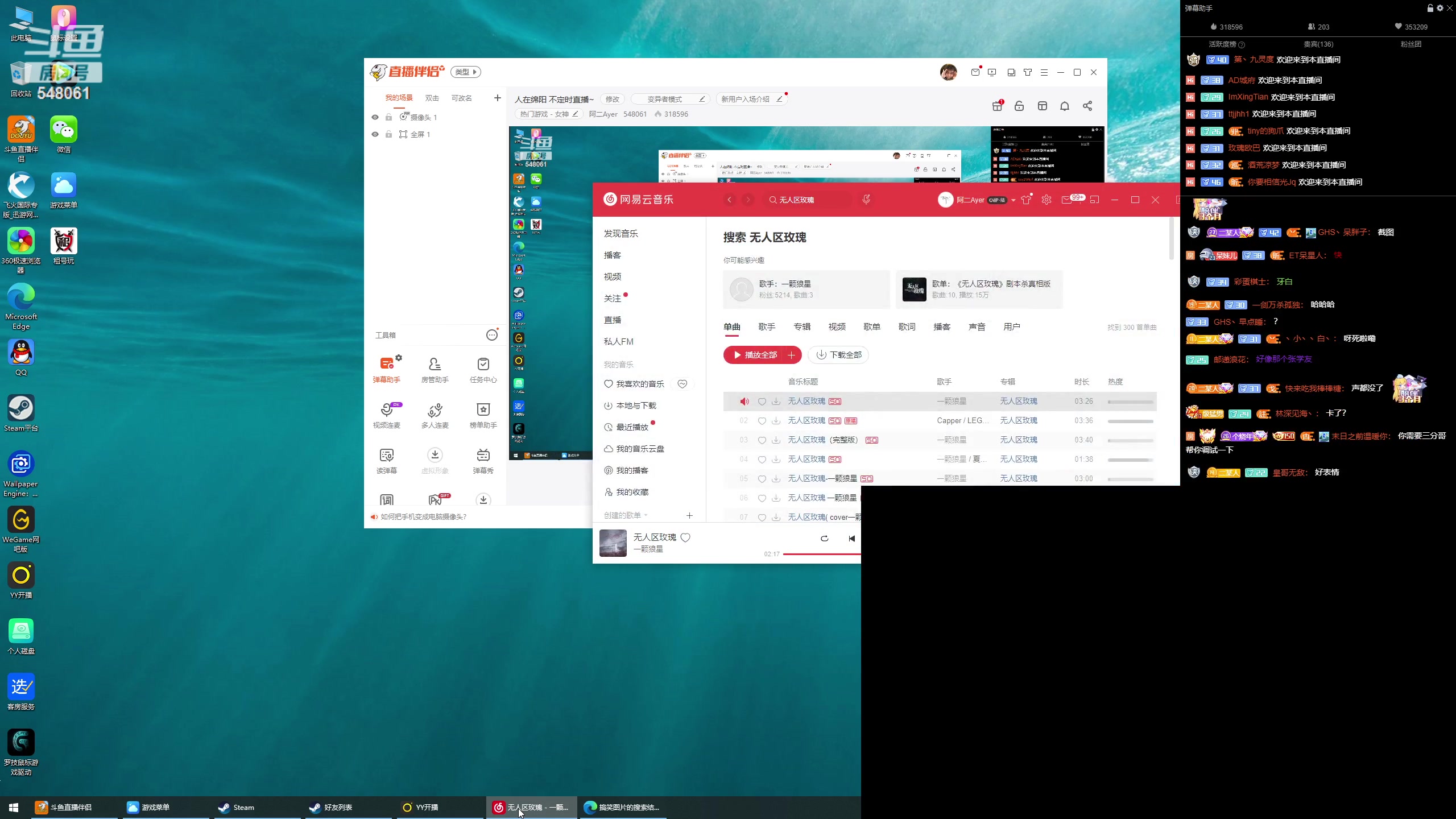The image size is (1456, 819).
Task: Open NetEase Music settings gear
Action: (1046, 200)
